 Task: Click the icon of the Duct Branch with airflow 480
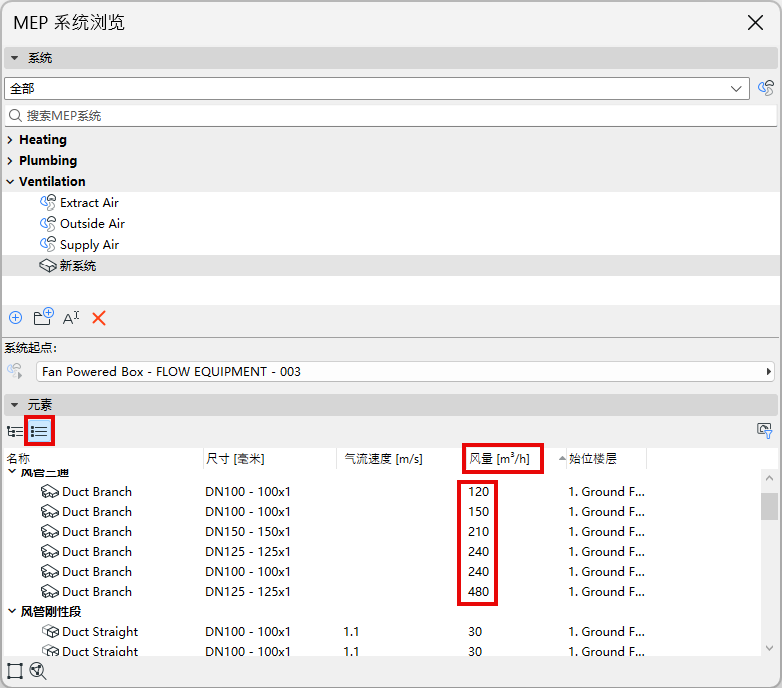[x=50, y=592]
